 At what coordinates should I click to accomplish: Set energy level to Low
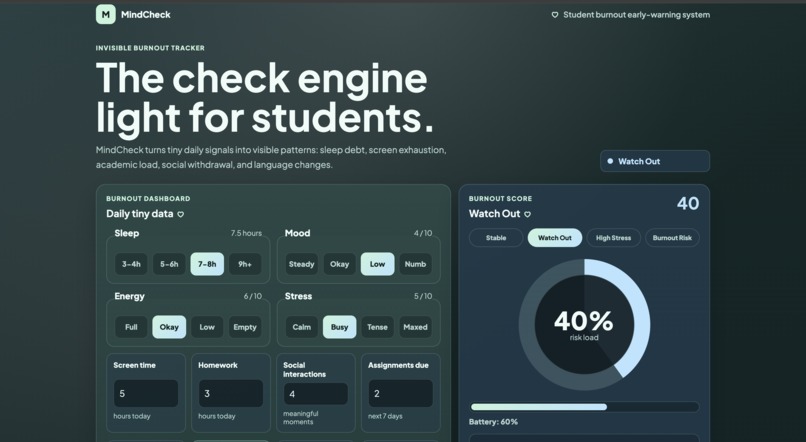click(207, 327)
